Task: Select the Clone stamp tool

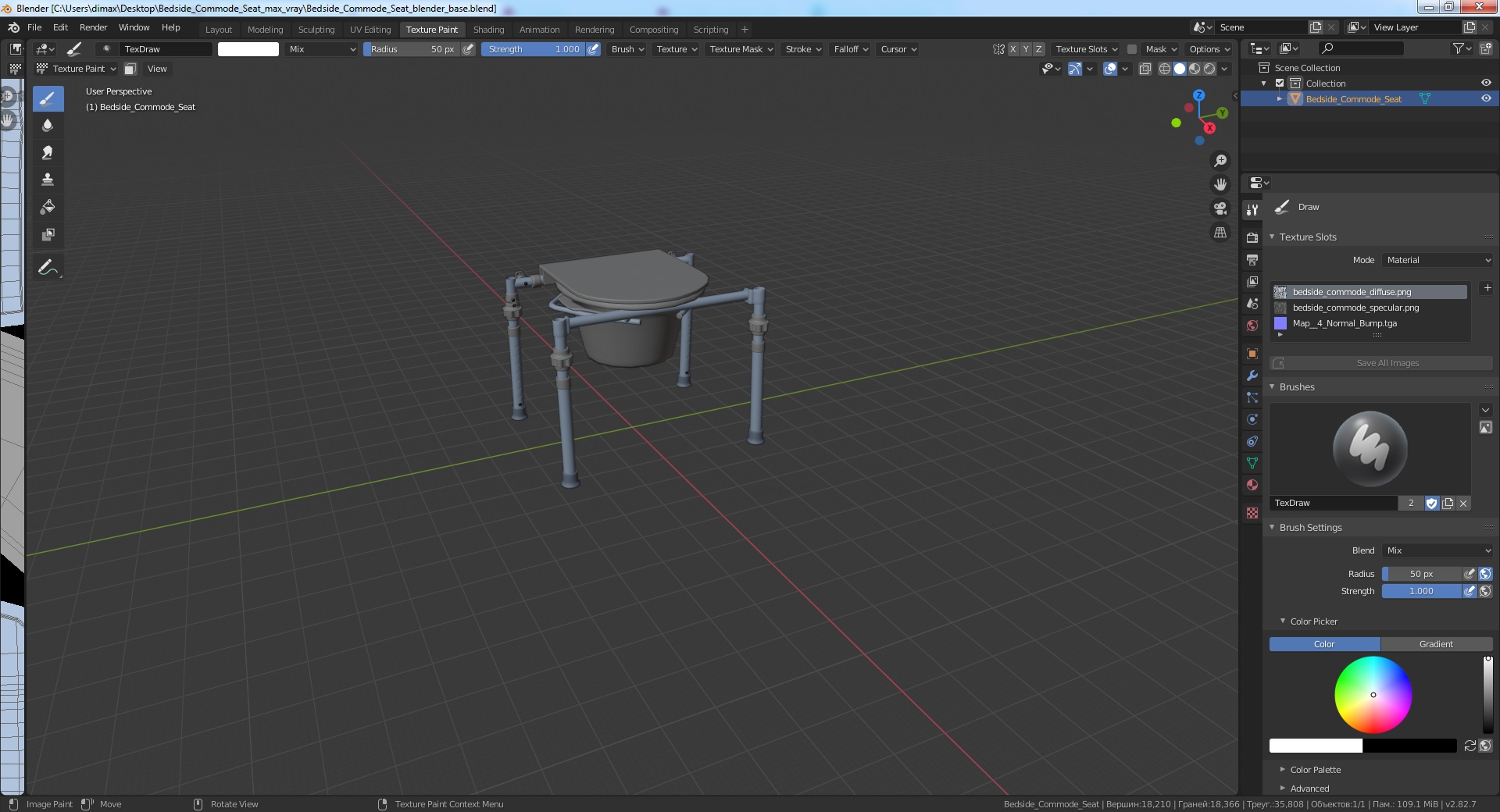Action: tap(48, 180)
